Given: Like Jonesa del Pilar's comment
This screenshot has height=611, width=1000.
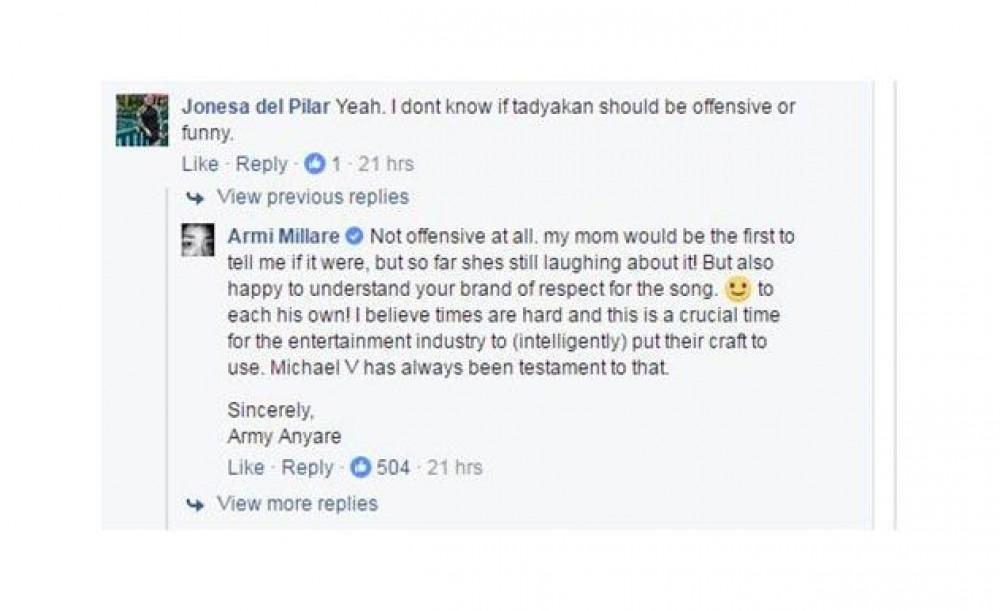Looking at the screenshot, I should click(200, 164).
